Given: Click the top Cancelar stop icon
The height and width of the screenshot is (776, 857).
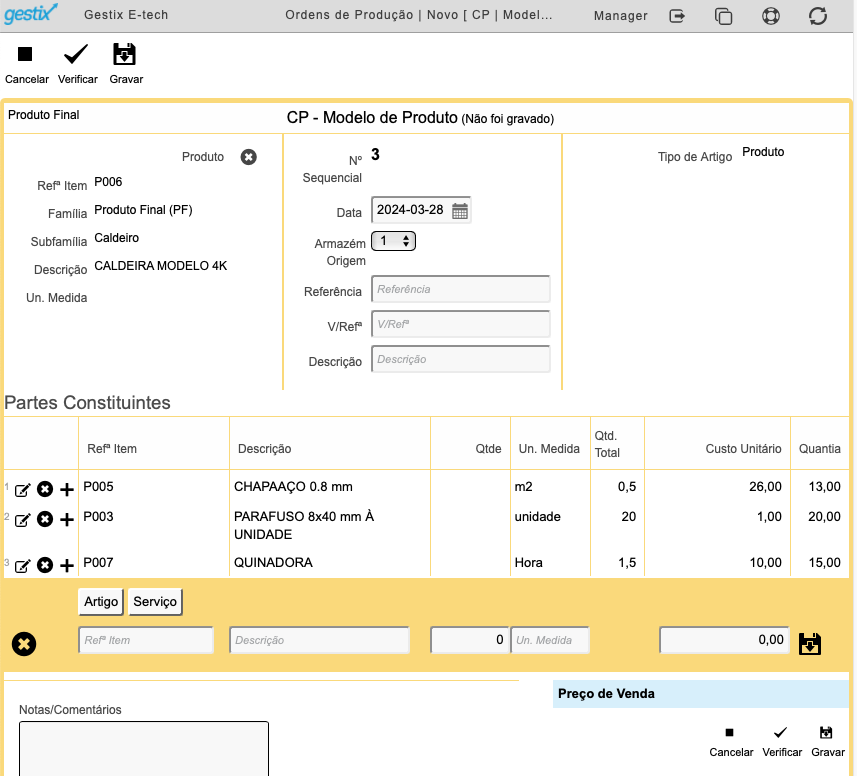Looking at the screenshot, I should click(x=25, y=54).
